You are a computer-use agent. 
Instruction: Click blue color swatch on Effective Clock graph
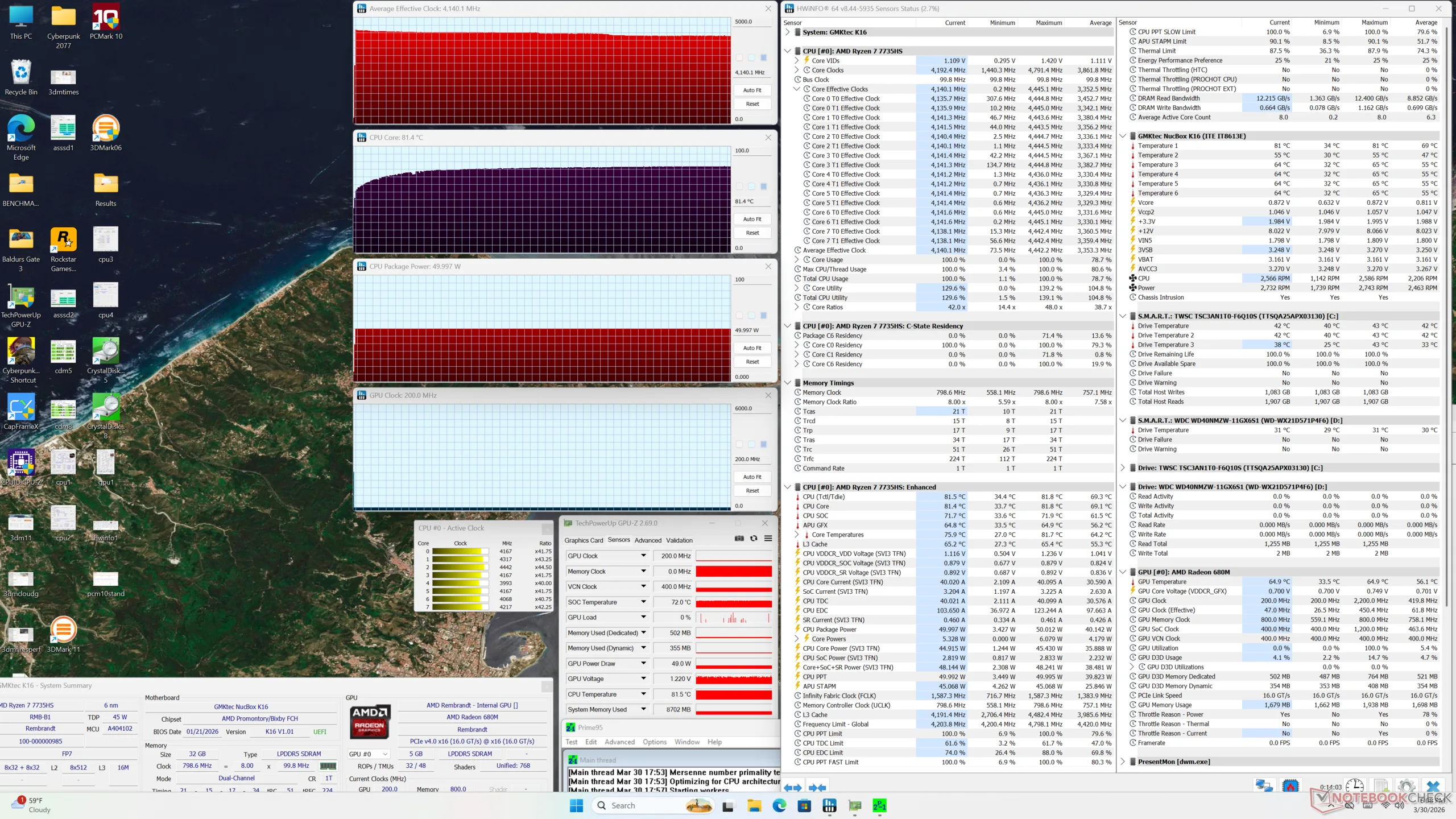click(x=763, y=57)
